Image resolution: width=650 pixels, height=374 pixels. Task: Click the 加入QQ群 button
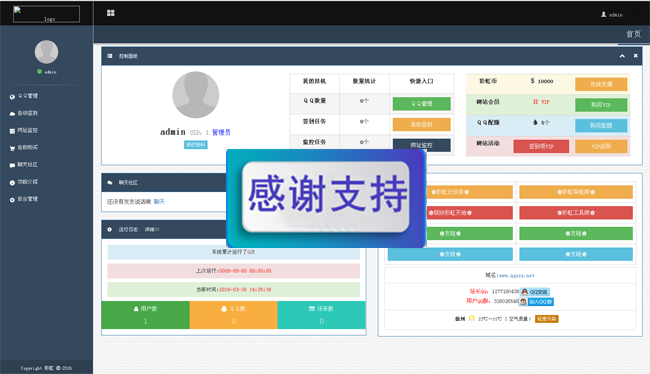537,302
